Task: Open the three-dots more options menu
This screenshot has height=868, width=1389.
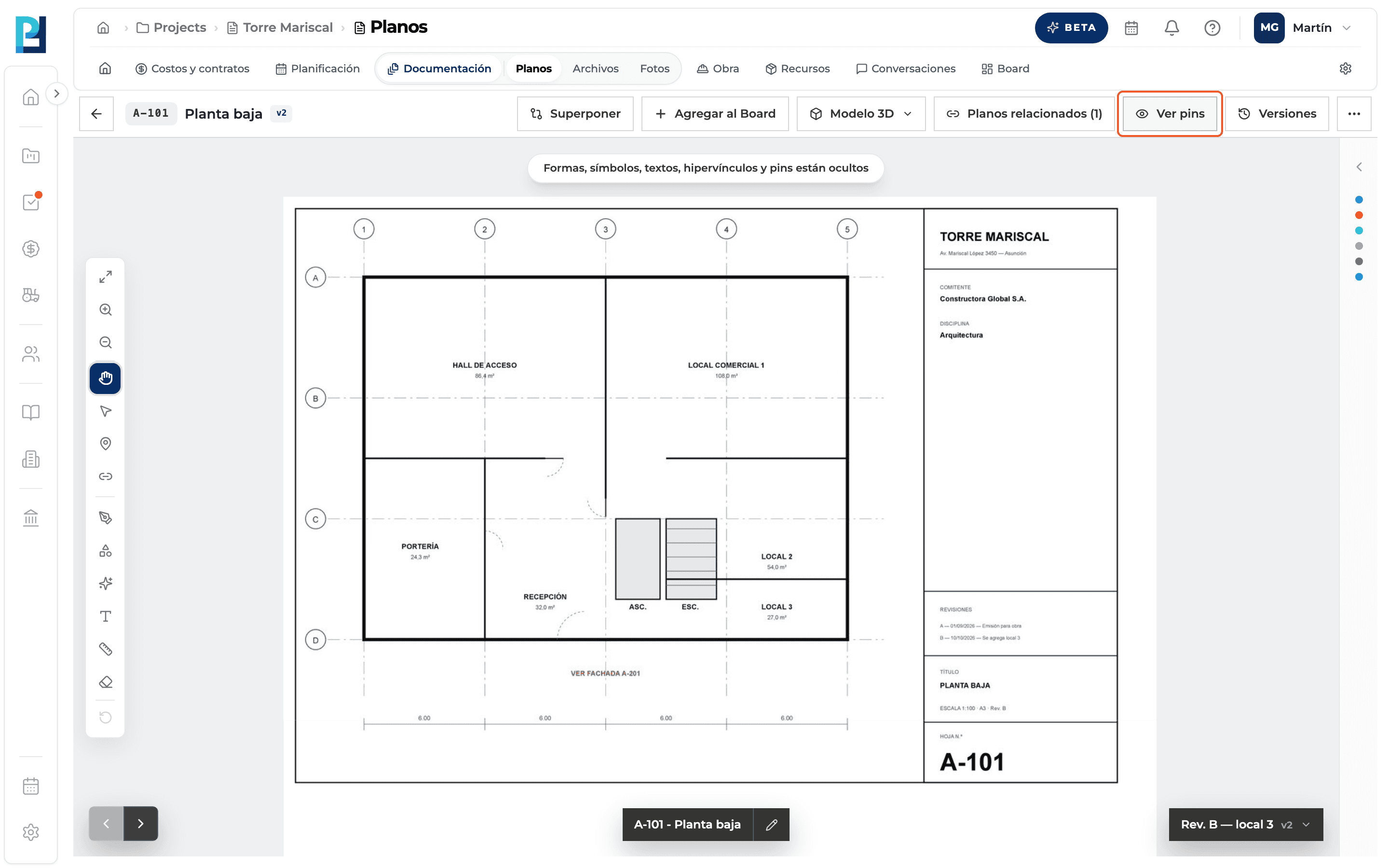Action: [1353, 114]
